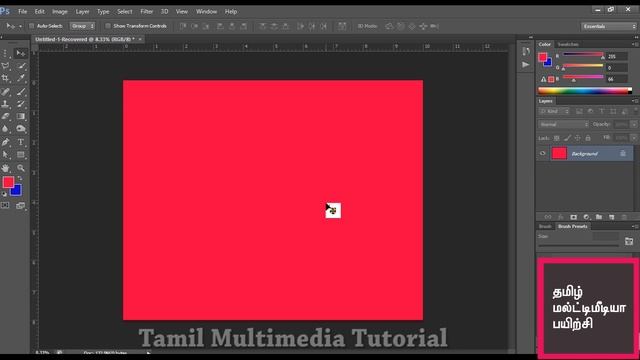Screen dimensions: 640x360
Task: Open the Image menu
Action: coord(60,12)
